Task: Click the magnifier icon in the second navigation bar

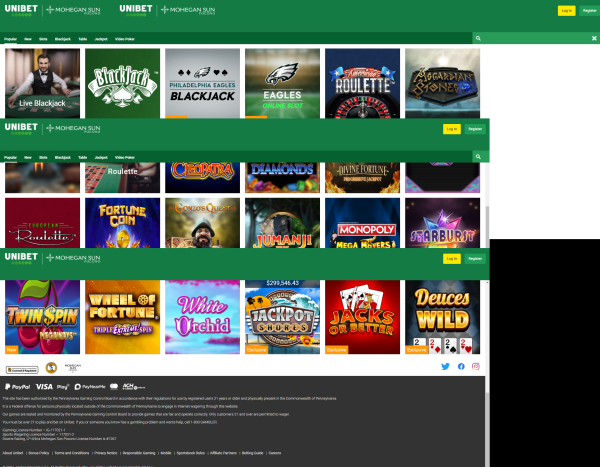Action: click(x=478, y=157)
